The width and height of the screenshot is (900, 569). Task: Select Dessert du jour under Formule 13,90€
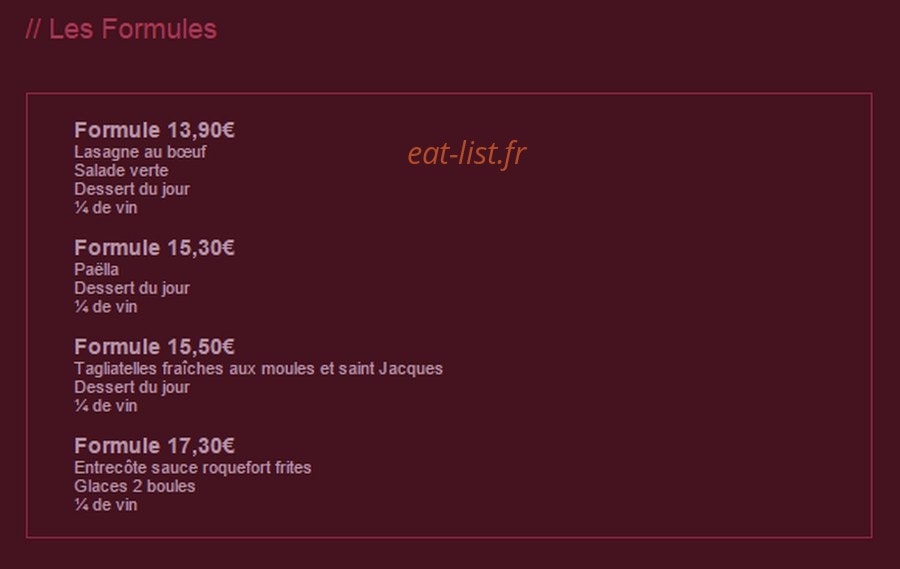(131, 189)
